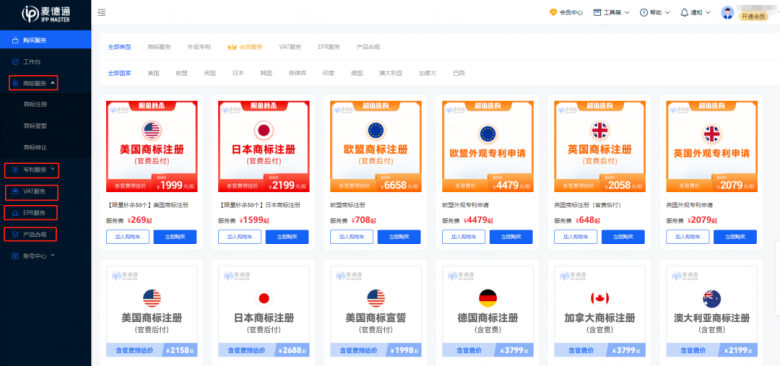
Task: Open the ¥2058 英国商标注册 orange card image
Action: [600, 147]
